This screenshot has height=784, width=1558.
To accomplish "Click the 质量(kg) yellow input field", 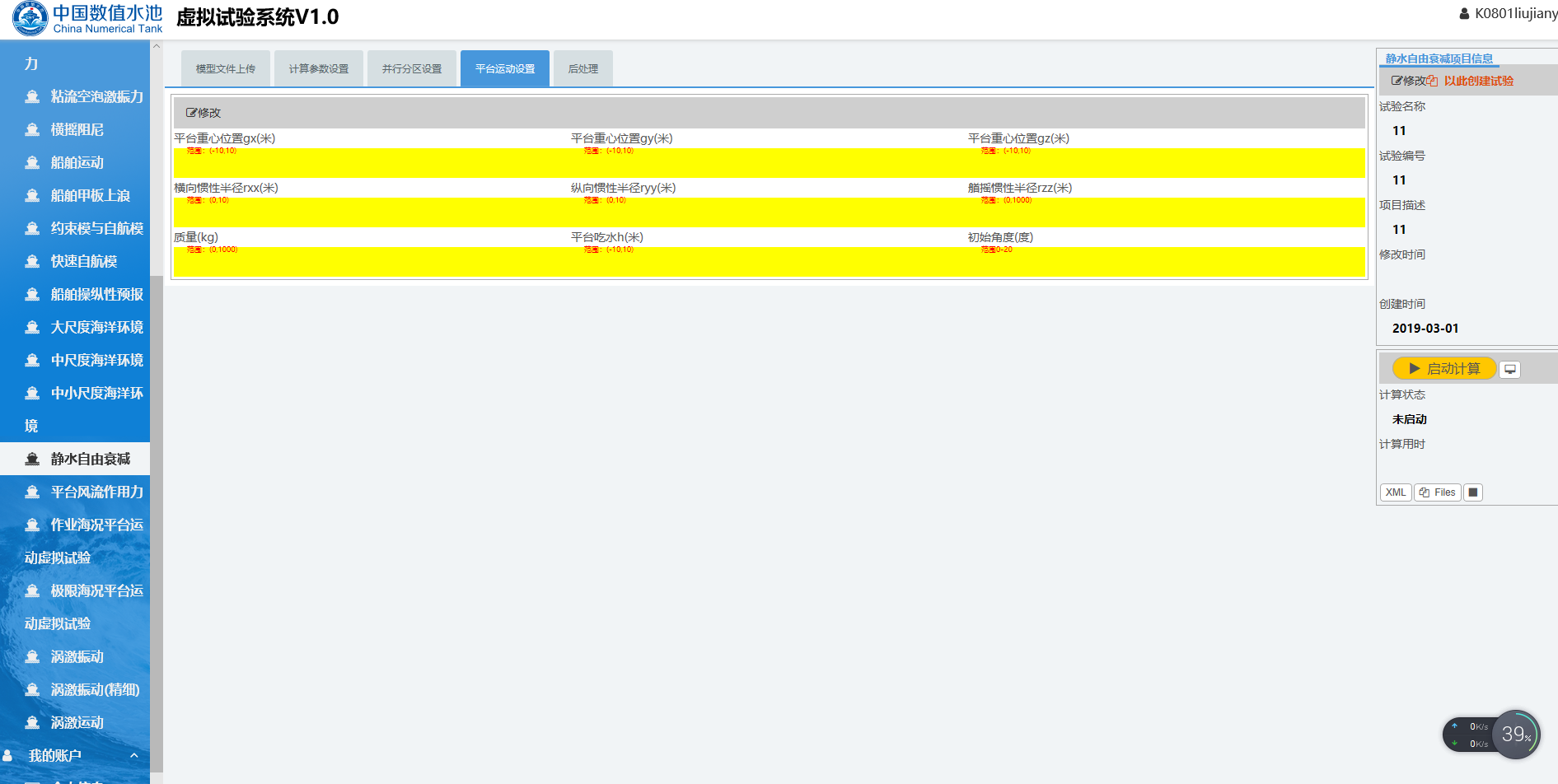I will pos(371,264).
